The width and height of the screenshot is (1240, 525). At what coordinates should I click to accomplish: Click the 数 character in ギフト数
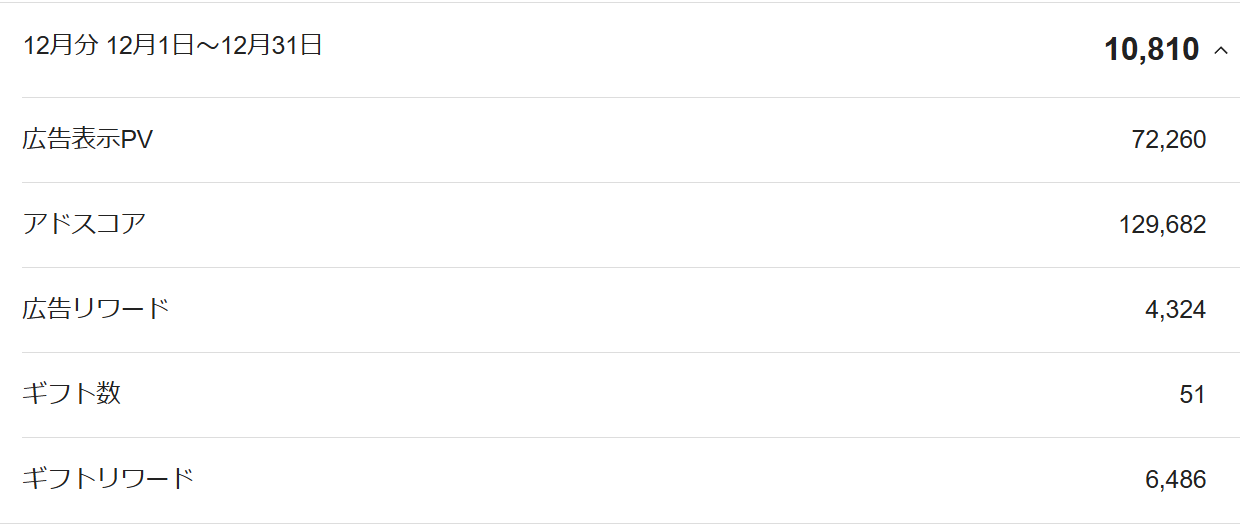(x=109, y=394)
